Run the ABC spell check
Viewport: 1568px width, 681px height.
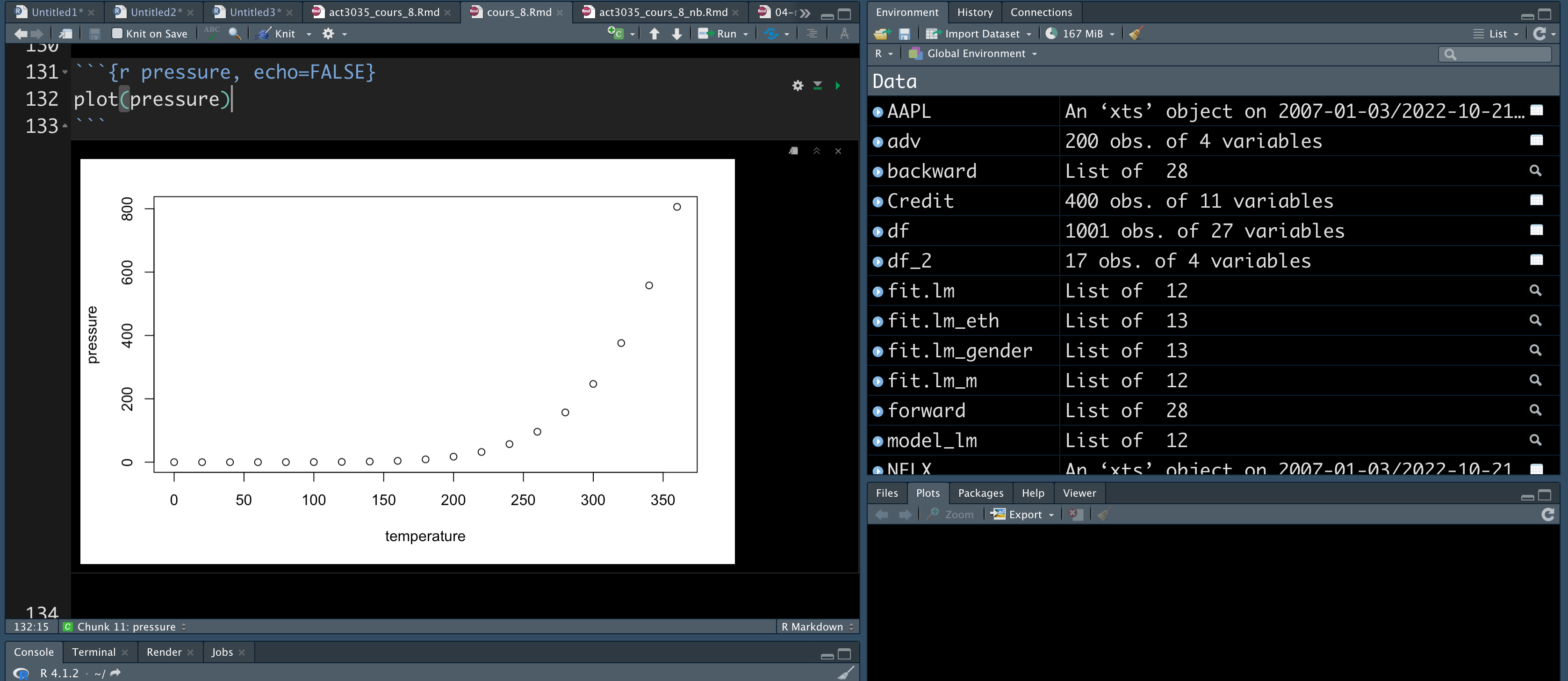coord(212,33)
